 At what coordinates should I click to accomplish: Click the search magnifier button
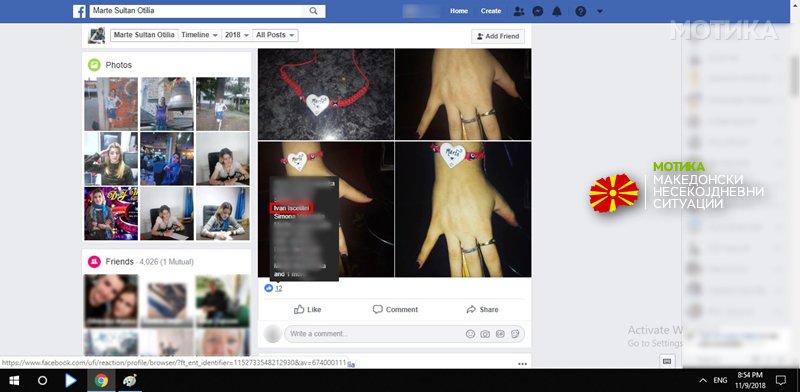[313, 11]
